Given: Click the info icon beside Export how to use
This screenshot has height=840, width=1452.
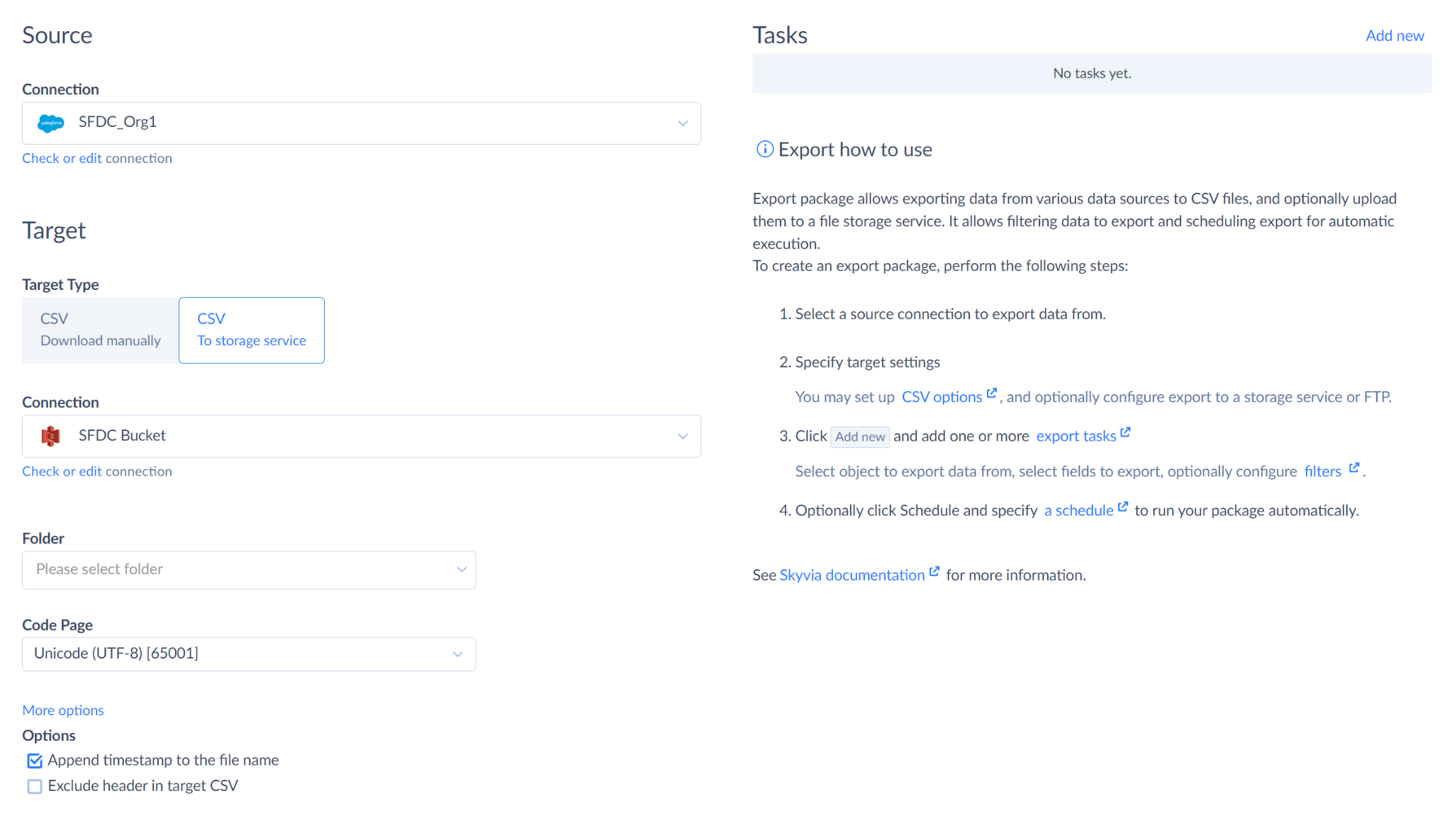Looking at the screenshot, I should 764,150.
